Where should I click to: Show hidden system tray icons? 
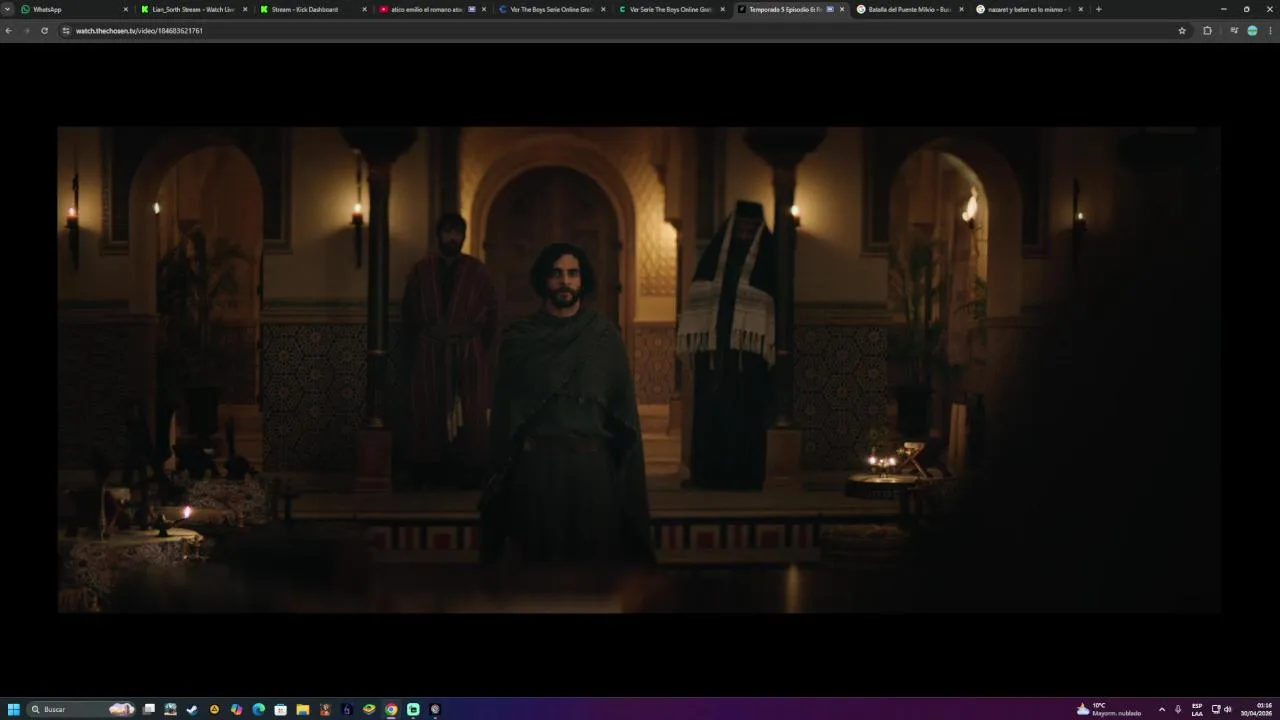(1162, 709)
